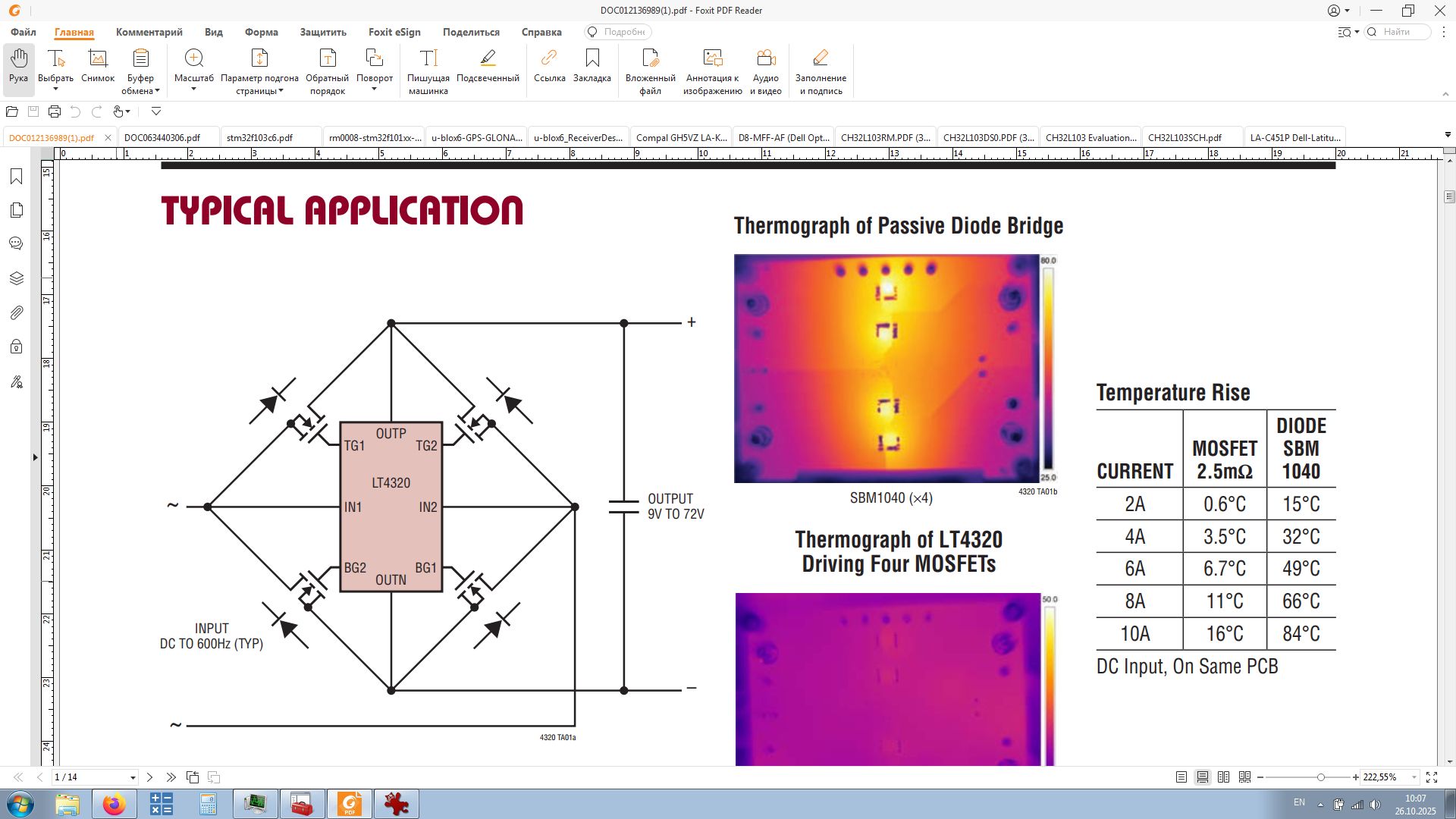Jump to the last page
1456x819 pixels.
click(171, 777)
